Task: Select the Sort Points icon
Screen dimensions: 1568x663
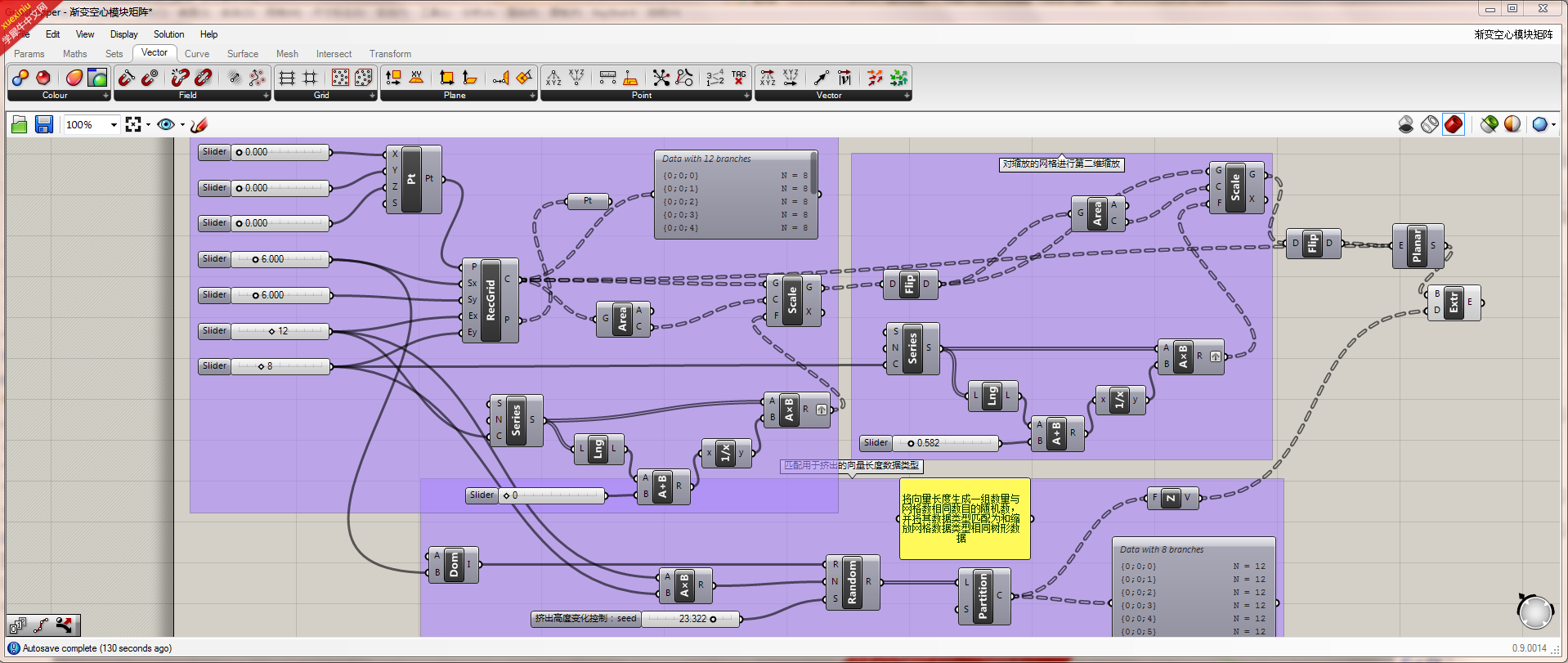Action: click(715, 78)
